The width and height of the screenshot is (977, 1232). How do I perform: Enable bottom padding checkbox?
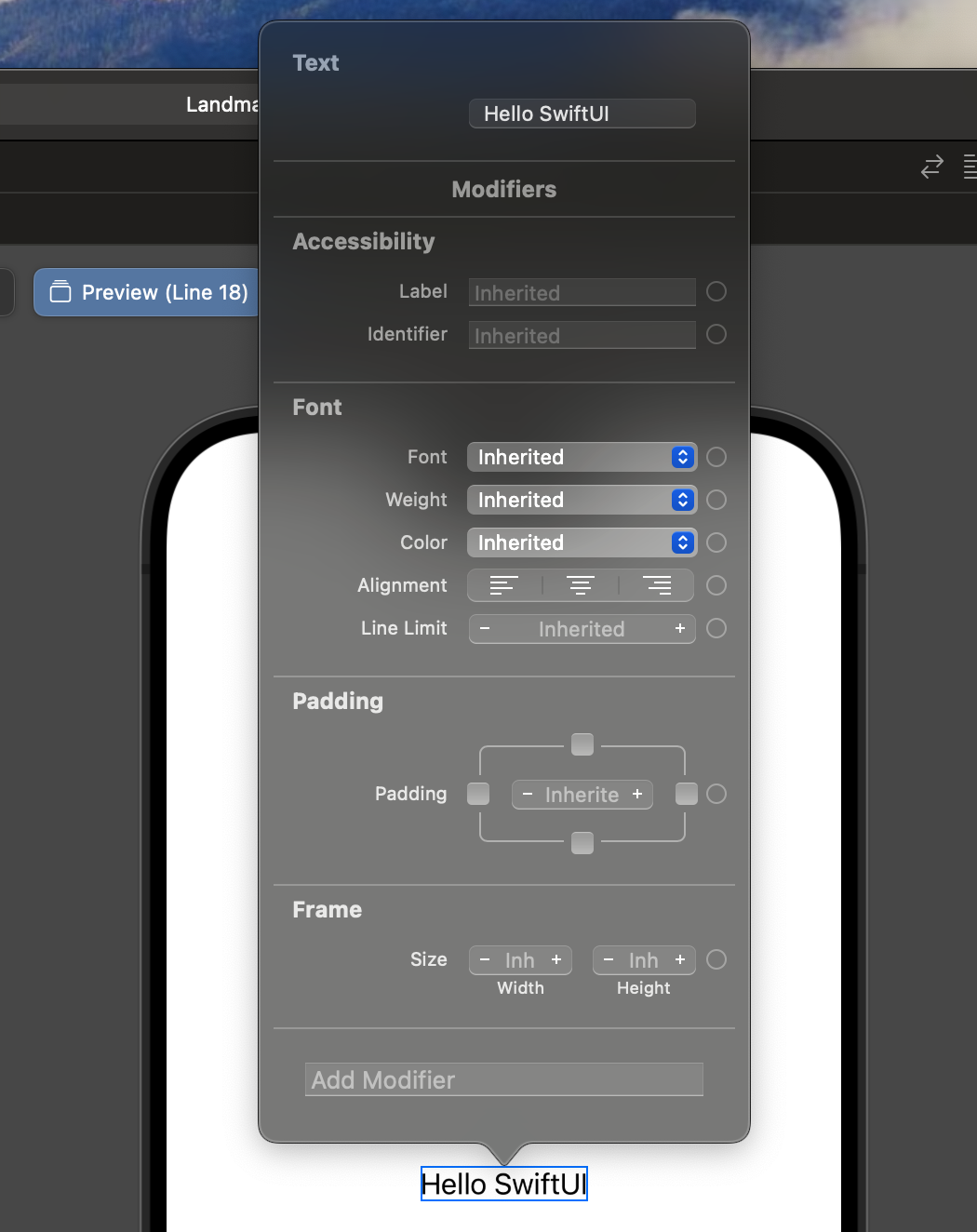point(582,843)
